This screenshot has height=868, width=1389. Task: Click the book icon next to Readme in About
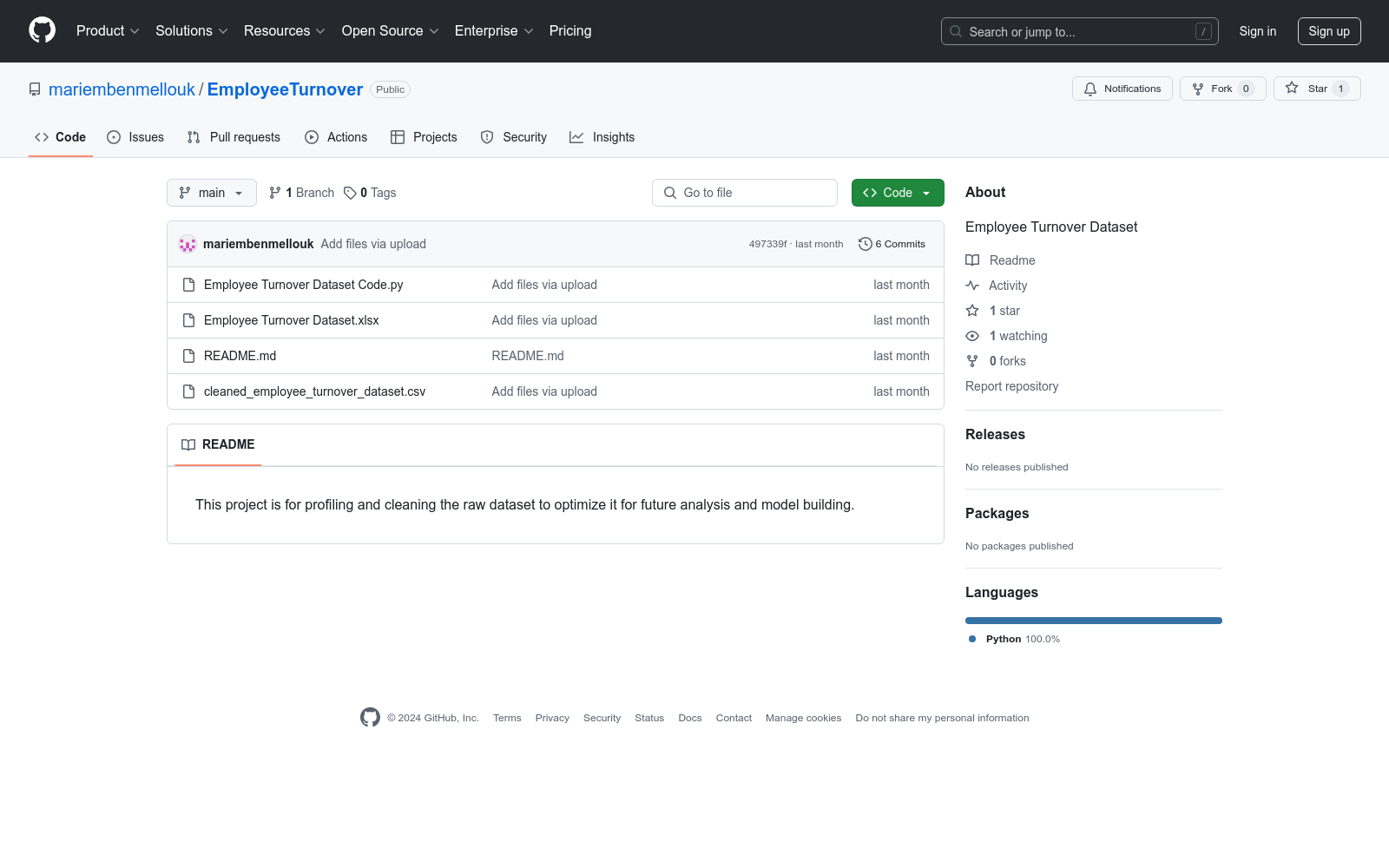point(972,260)
